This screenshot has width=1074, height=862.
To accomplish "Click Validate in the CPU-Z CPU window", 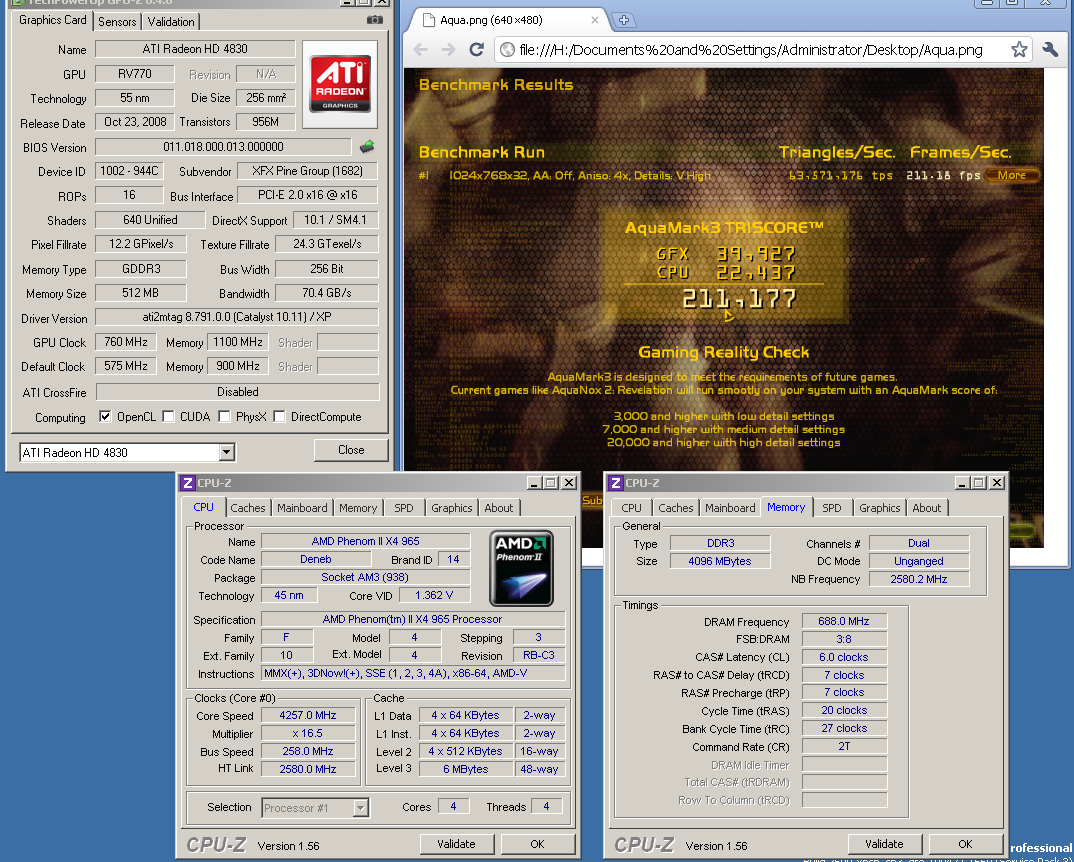I will tap(456, 844).
